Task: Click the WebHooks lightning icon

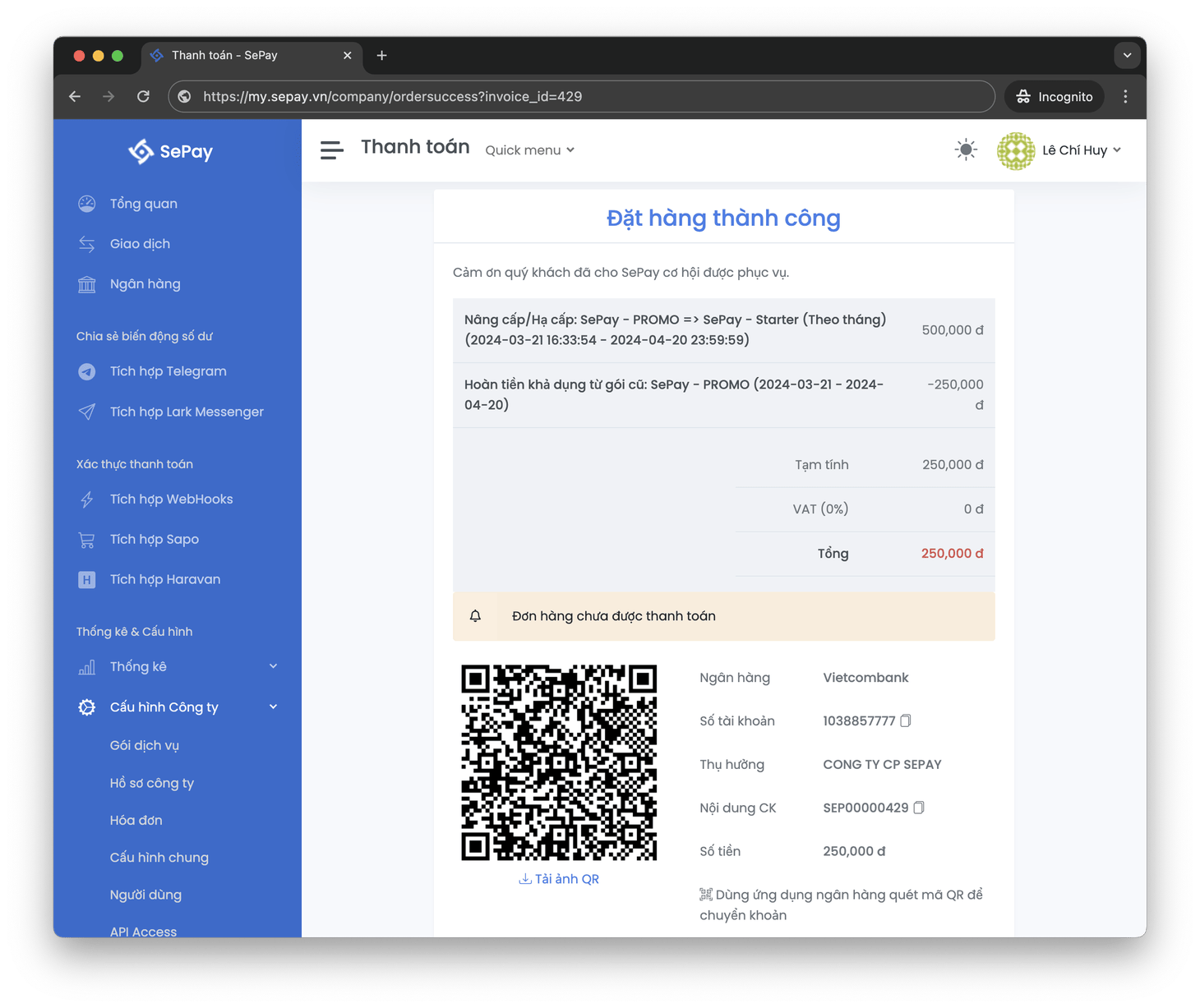Action: (86, 499)
